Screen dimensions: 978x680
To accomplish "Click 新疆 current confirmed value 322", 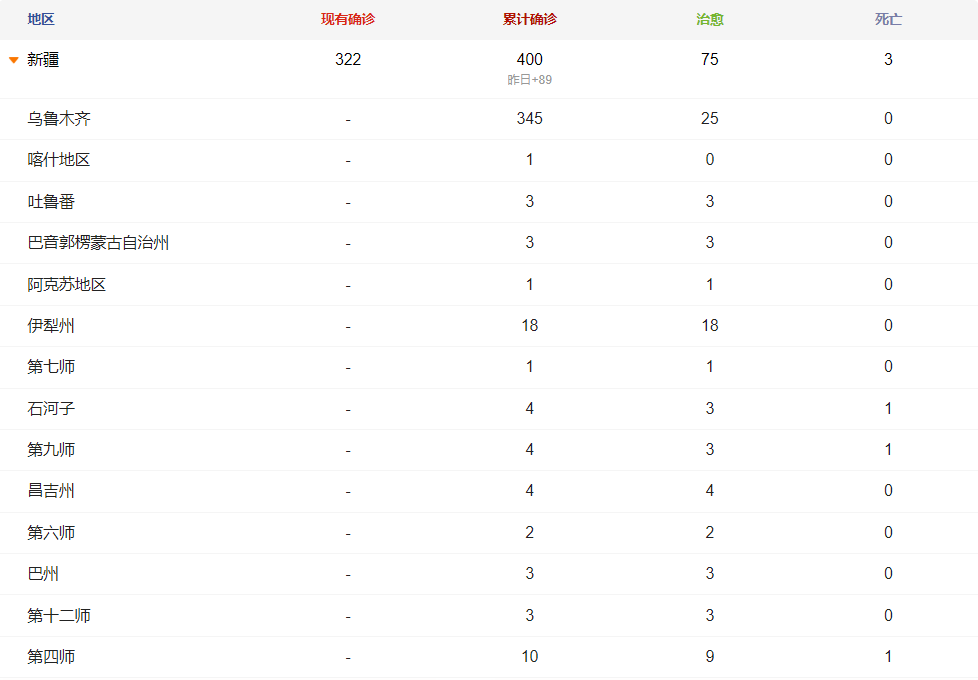I will (348, 59).
